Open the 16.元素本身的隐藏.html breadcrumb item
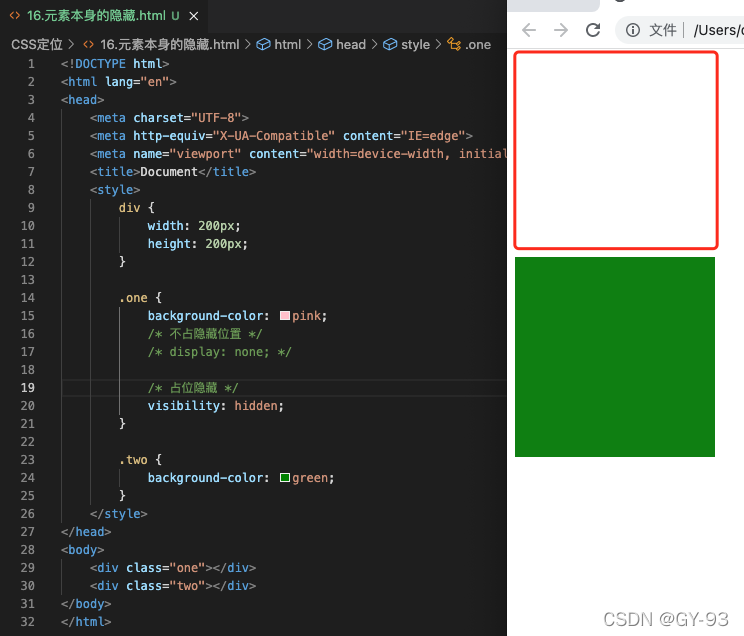This screenshot has height=636, width=744. point(169,45)
